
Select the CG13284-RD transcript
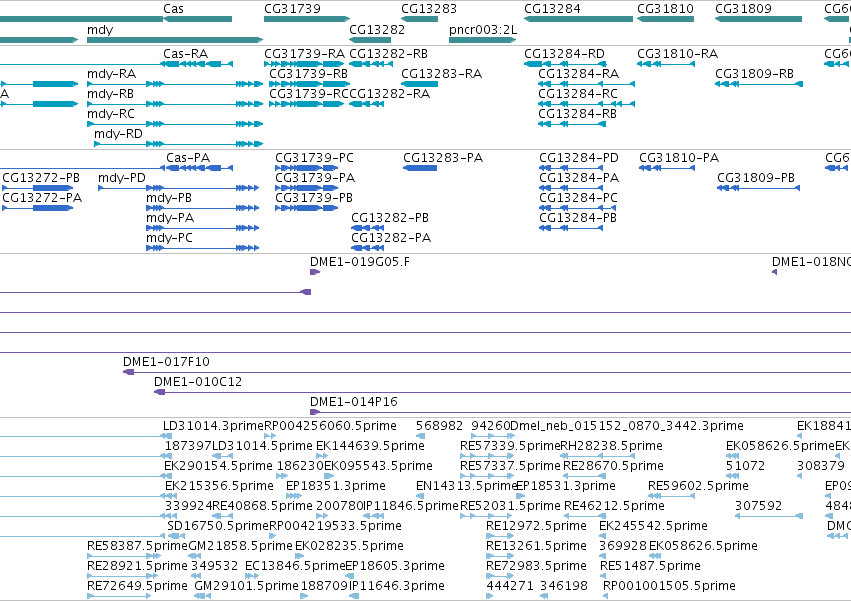565,64
